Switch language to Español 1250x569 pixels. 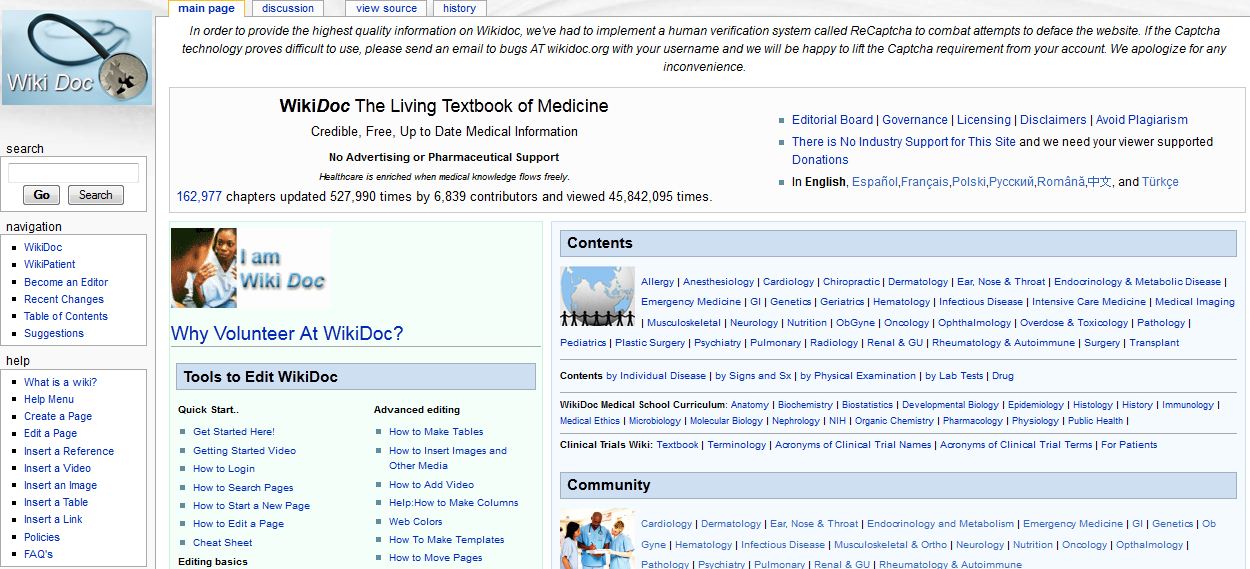[x=874, y=182]
